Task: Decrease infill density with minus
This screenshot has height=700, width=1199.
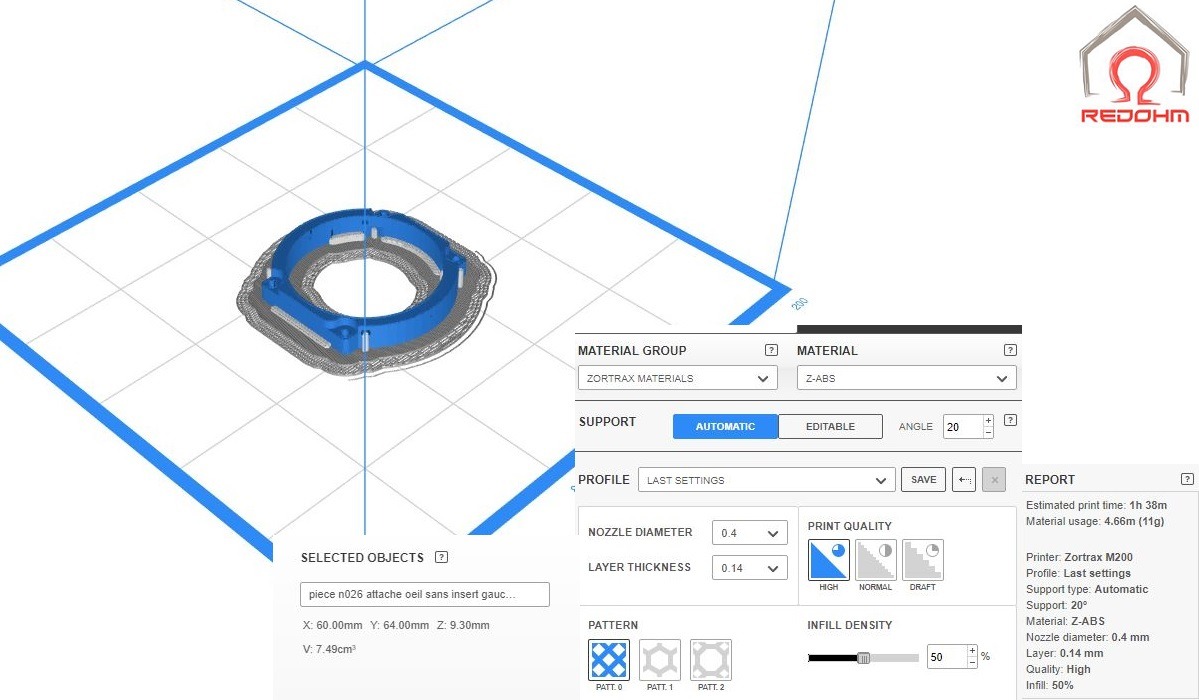Action: click(x=972, y=663)
